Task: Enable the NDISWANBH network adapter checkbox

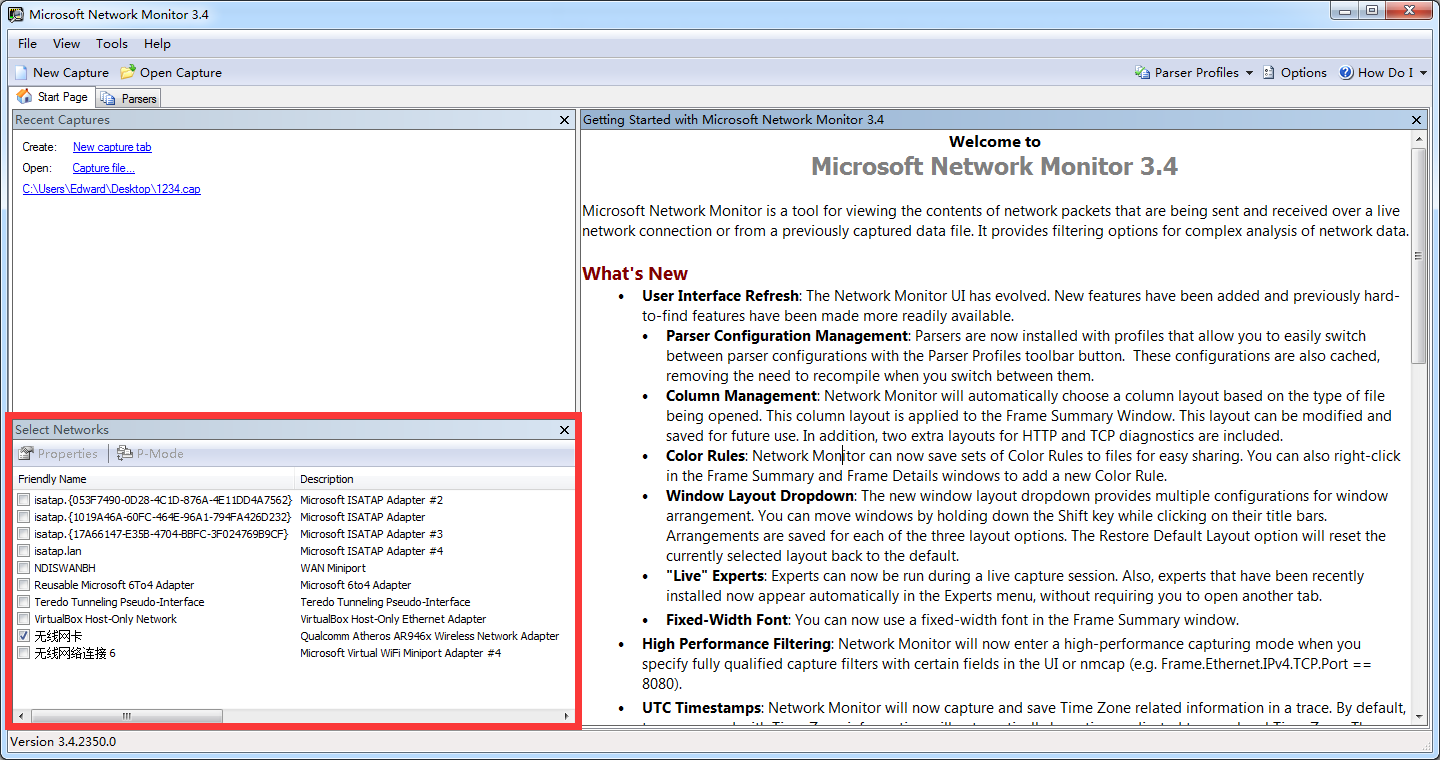Action: [22, 568]
